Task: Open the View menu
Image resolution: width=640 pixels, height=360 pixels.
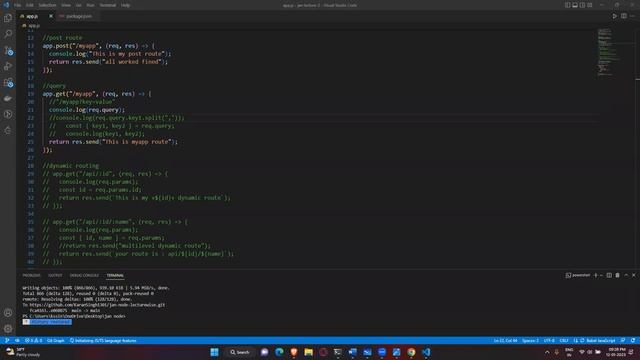Action: pos(66,5)
